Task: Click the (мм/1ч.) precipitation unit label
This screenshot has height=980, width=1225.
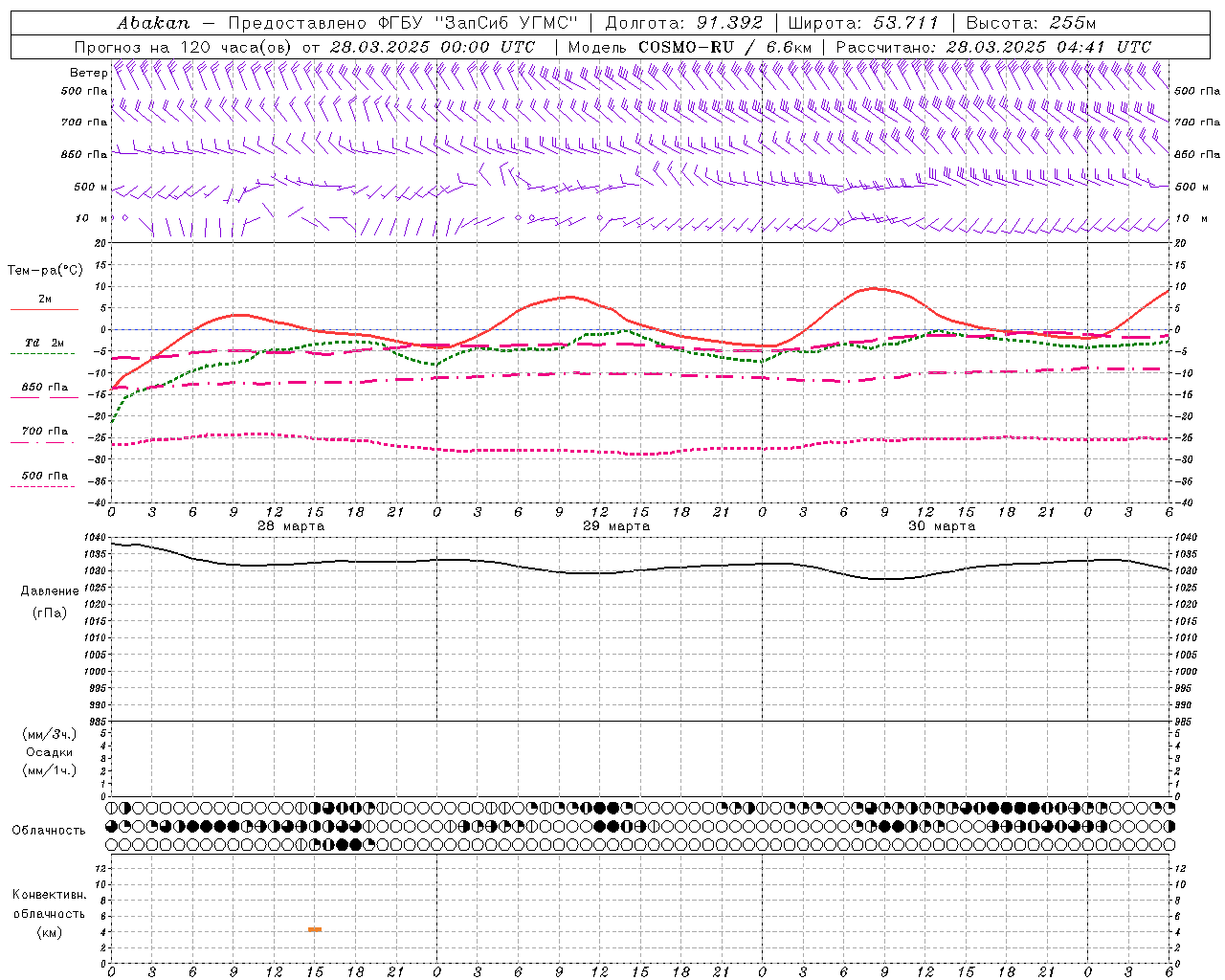Action: coord(50,770)
